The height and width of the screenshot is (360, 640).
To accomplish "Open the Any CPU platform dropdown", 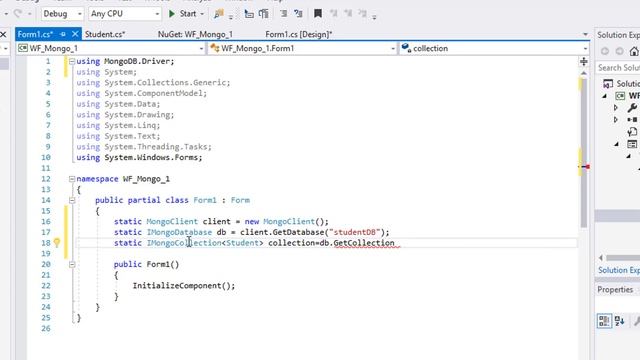I will tap(124, 14).
